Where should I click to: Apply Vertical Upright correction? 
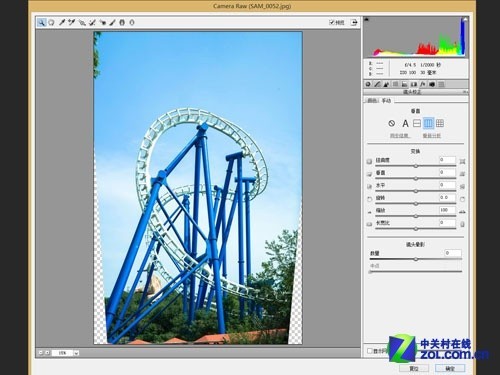click(428, 123)
